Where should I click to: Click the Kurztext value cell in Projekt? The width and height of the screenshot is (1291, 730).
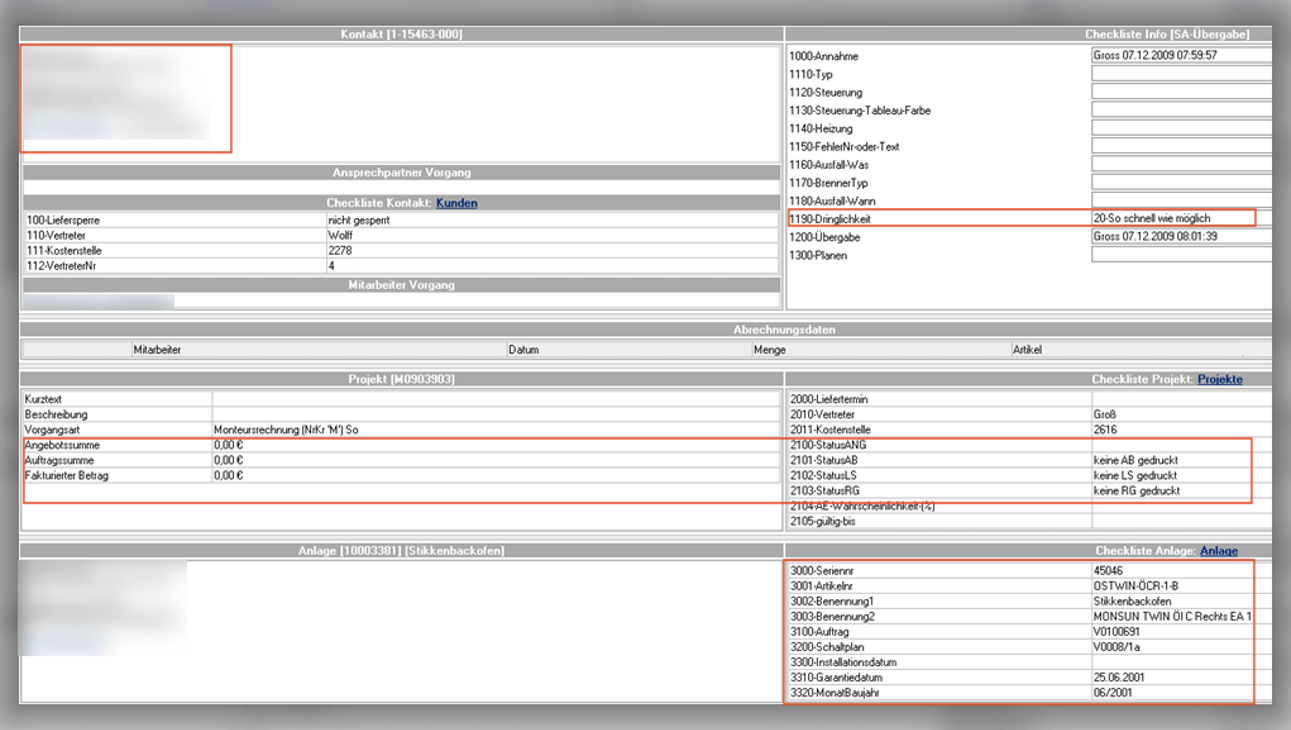coord(495,399)
